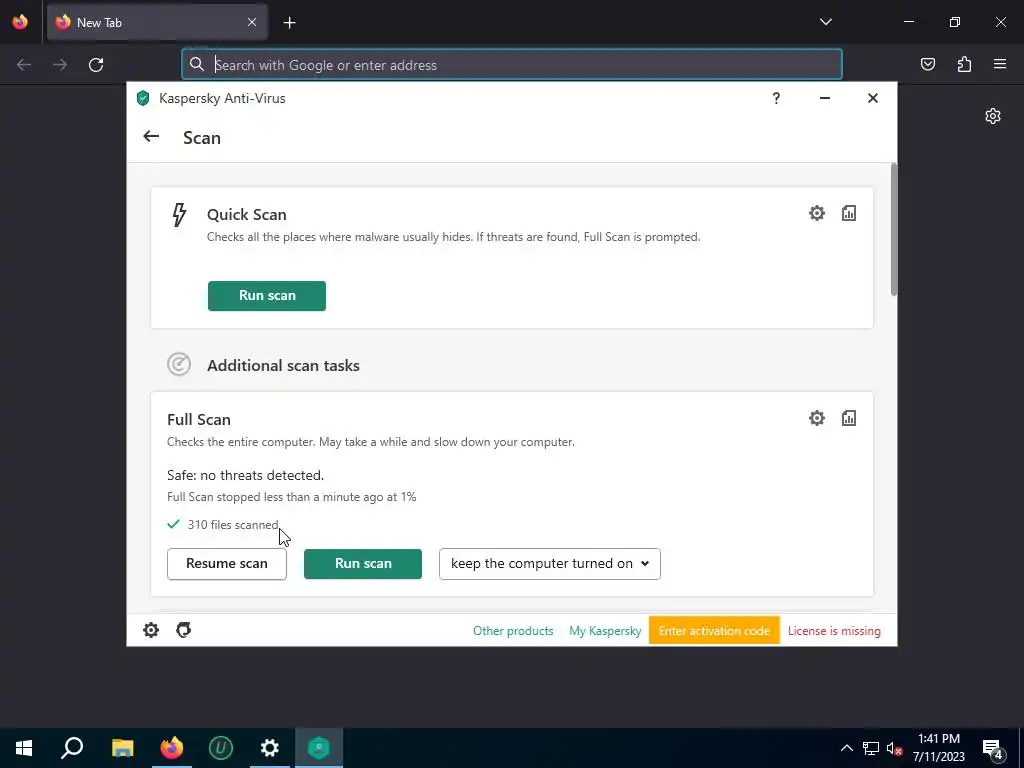Select the New Tab browser tab
Screen dimensions: 1024x768
pos(157,22)
